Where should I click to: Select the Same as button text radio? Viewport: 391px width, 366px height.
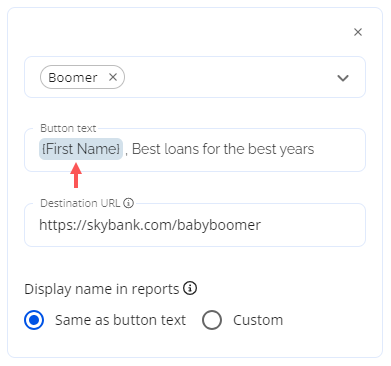click(34, 320)
